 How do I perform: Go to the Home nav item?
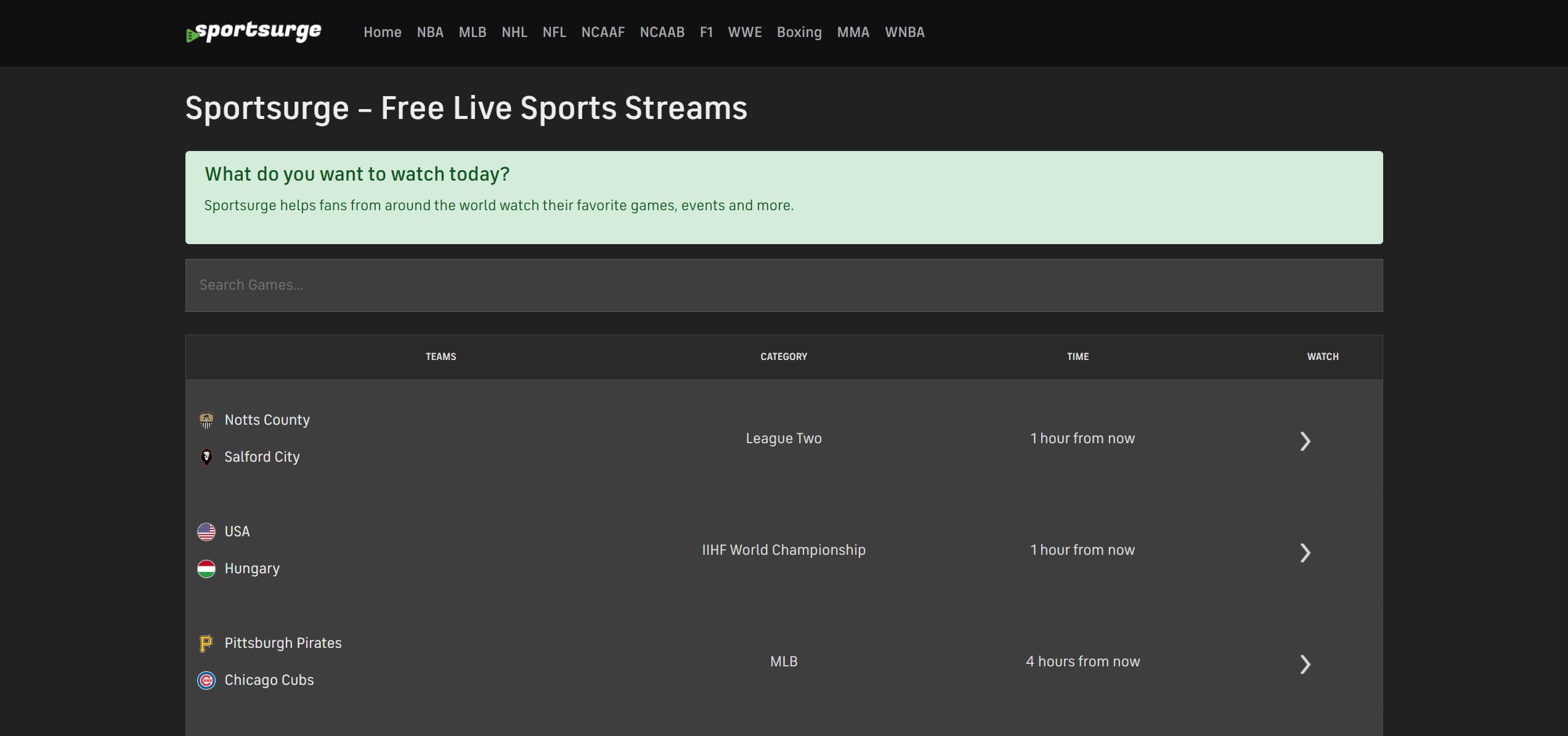pyautogui.click(x=382, y=32)
